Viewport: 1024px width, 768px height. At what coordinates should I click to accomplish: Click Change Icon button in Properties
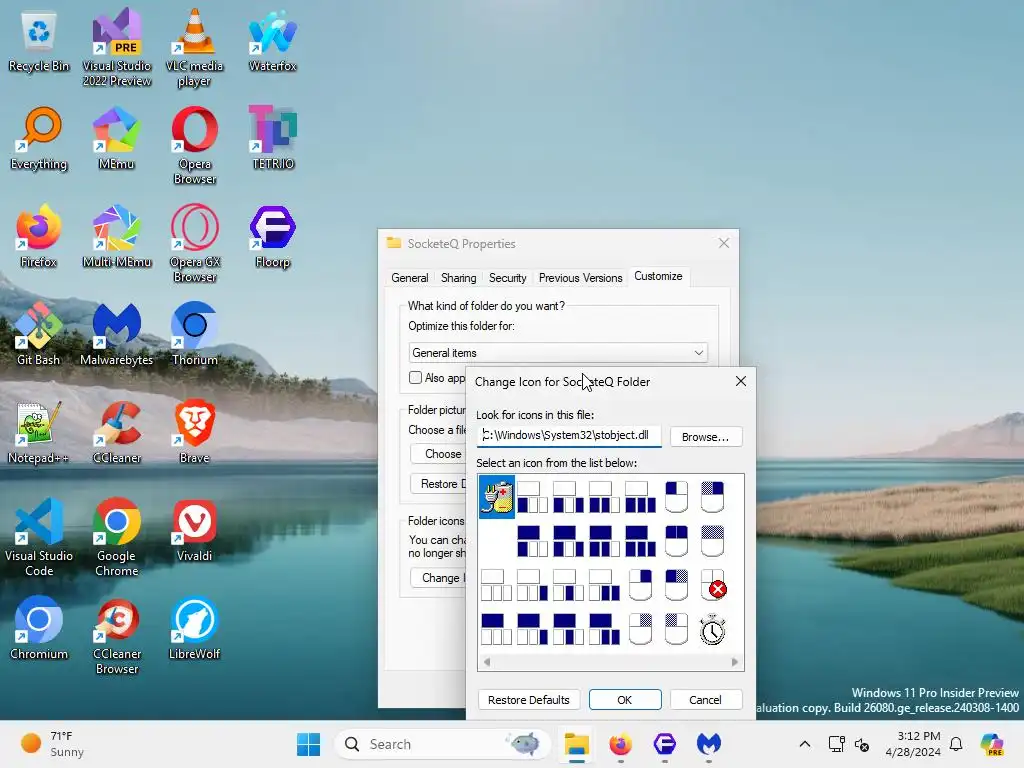(438, 578)
